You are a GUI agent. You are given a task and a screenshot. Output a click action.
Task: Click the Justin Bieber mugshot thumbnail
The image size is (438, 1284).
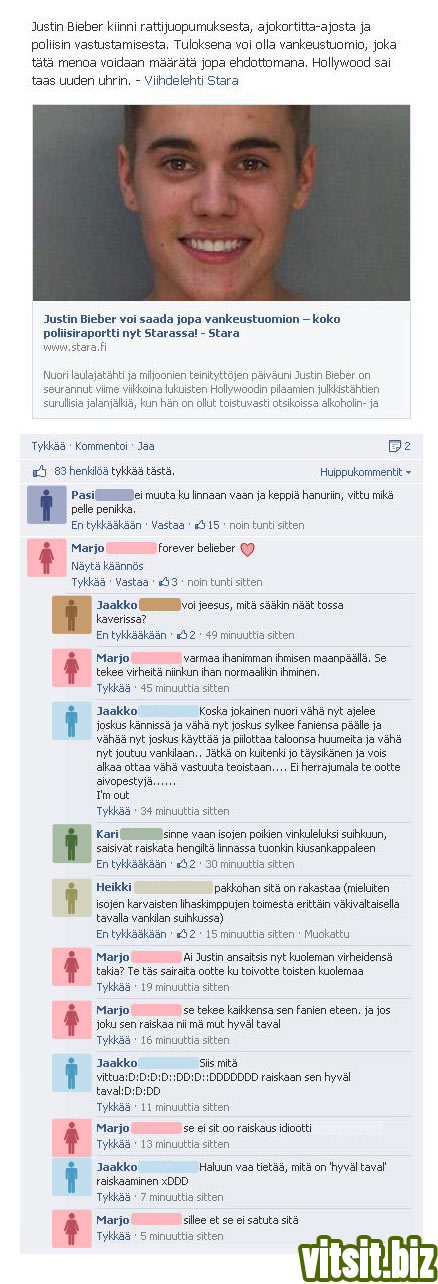point(221,202)
